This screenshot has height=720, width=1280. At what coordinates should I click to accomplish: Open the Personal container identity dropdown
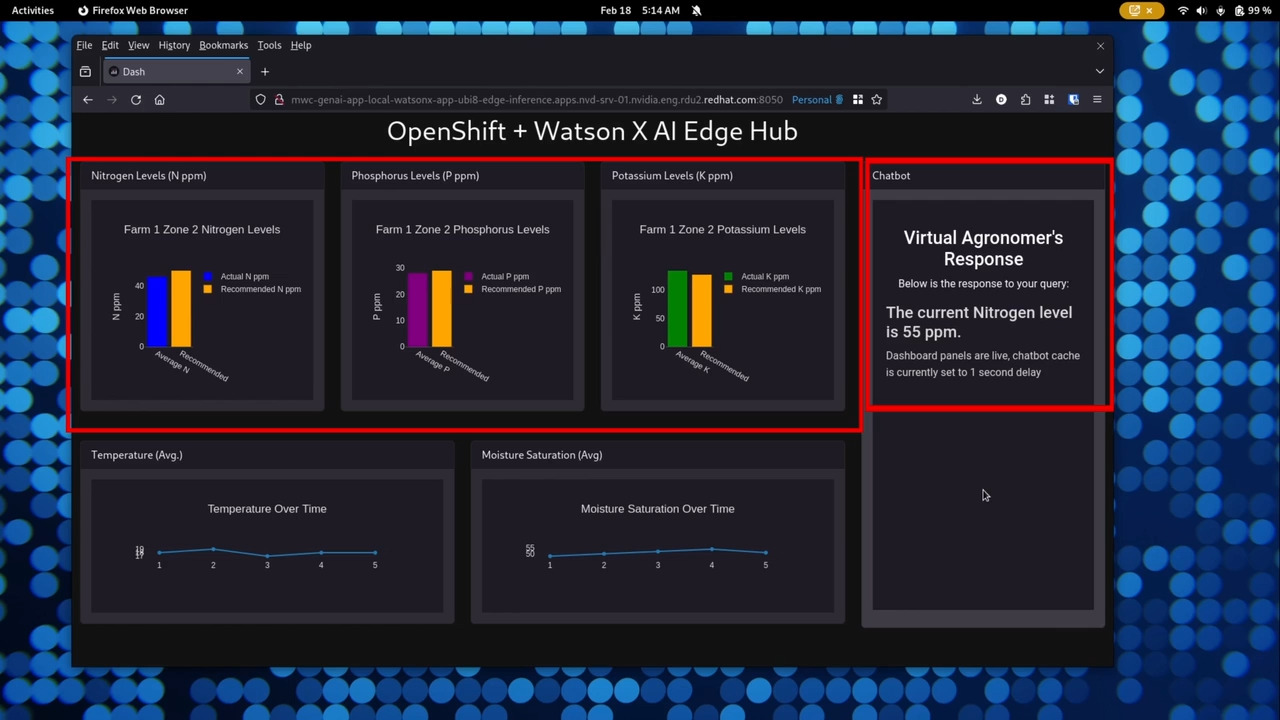pyautogui.click(x=817, y=100)
